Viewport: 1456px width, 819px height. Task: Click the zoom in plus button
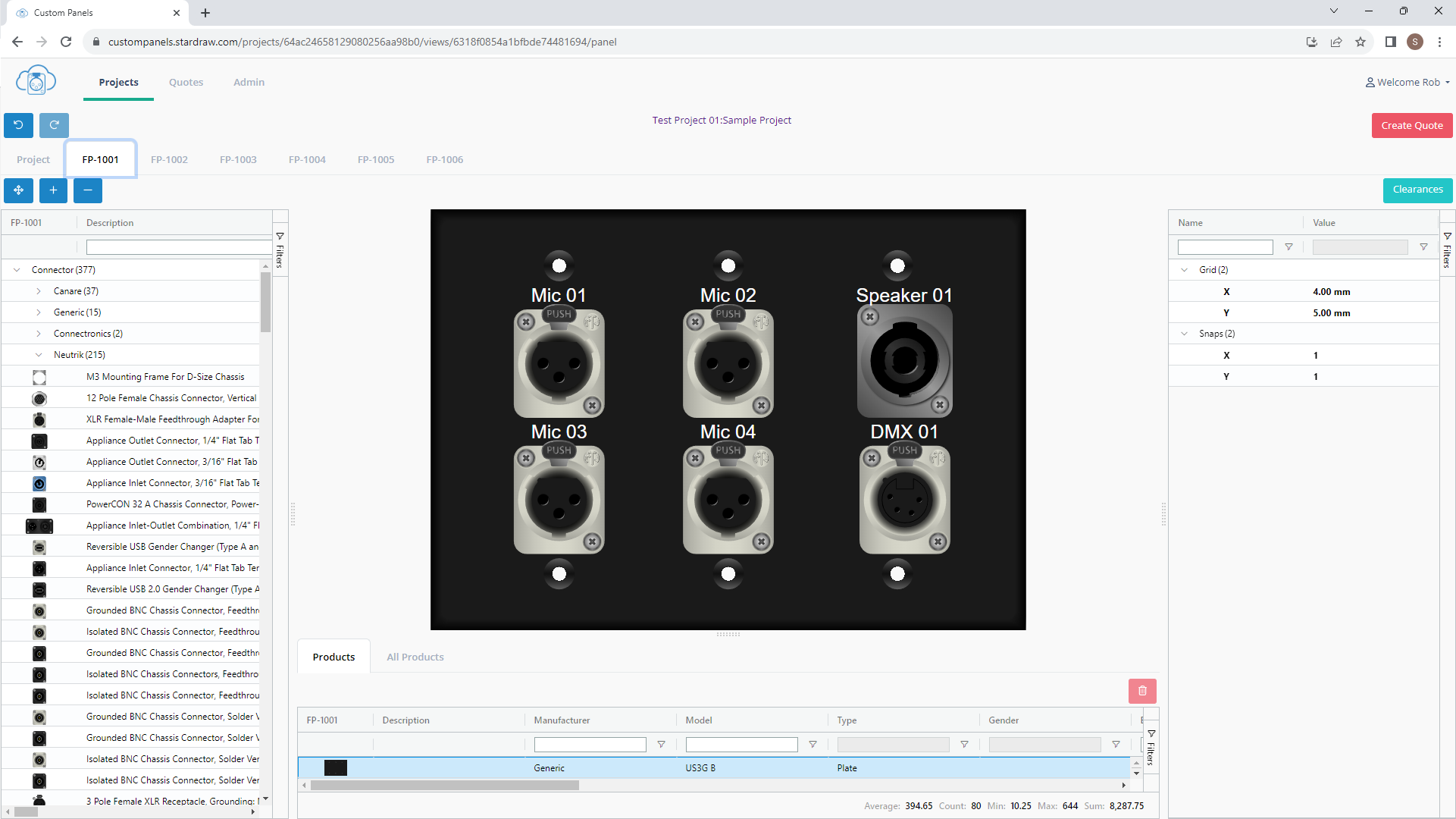[x=53, y=190]
